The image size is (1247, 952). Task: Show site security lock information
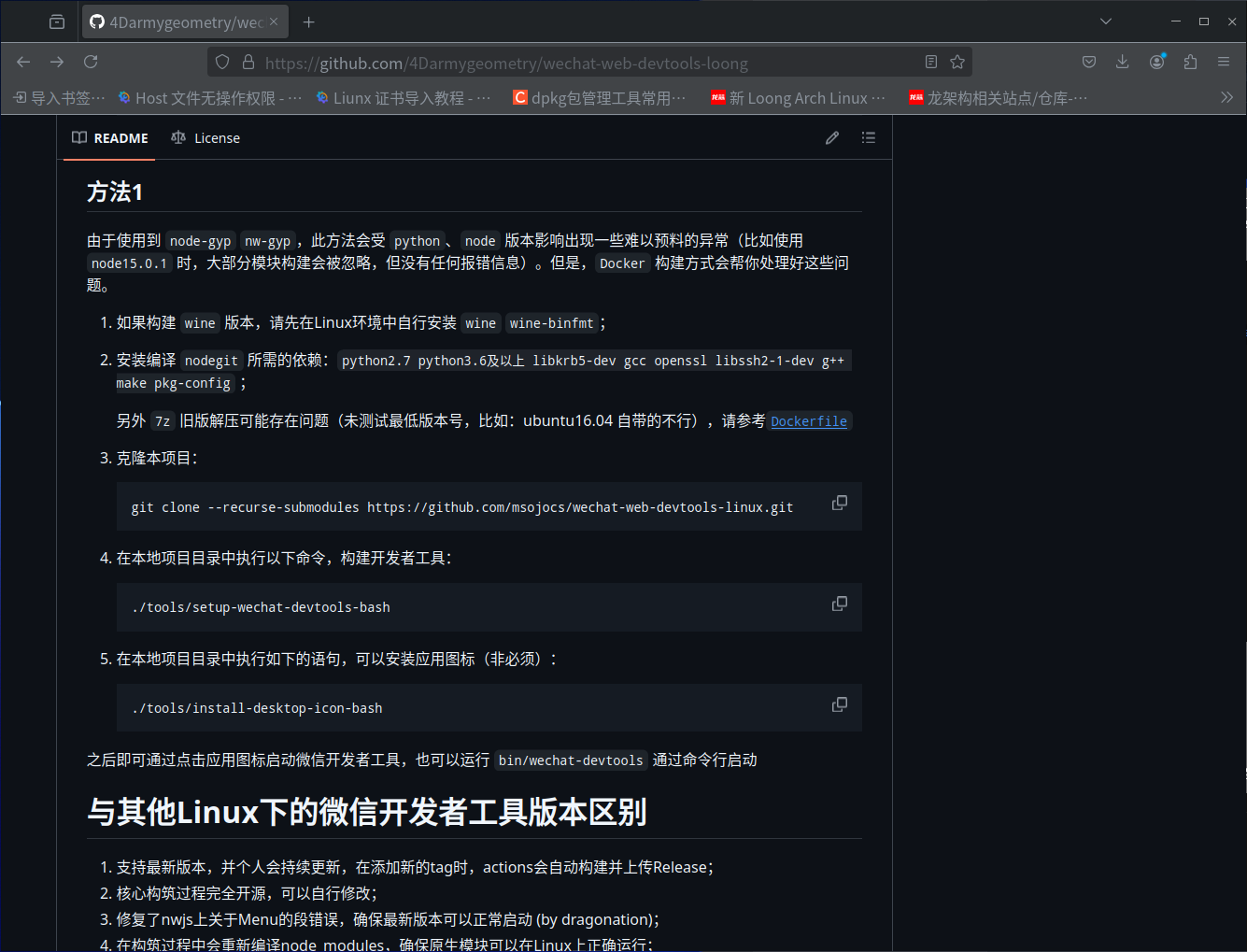pos(248,62)
